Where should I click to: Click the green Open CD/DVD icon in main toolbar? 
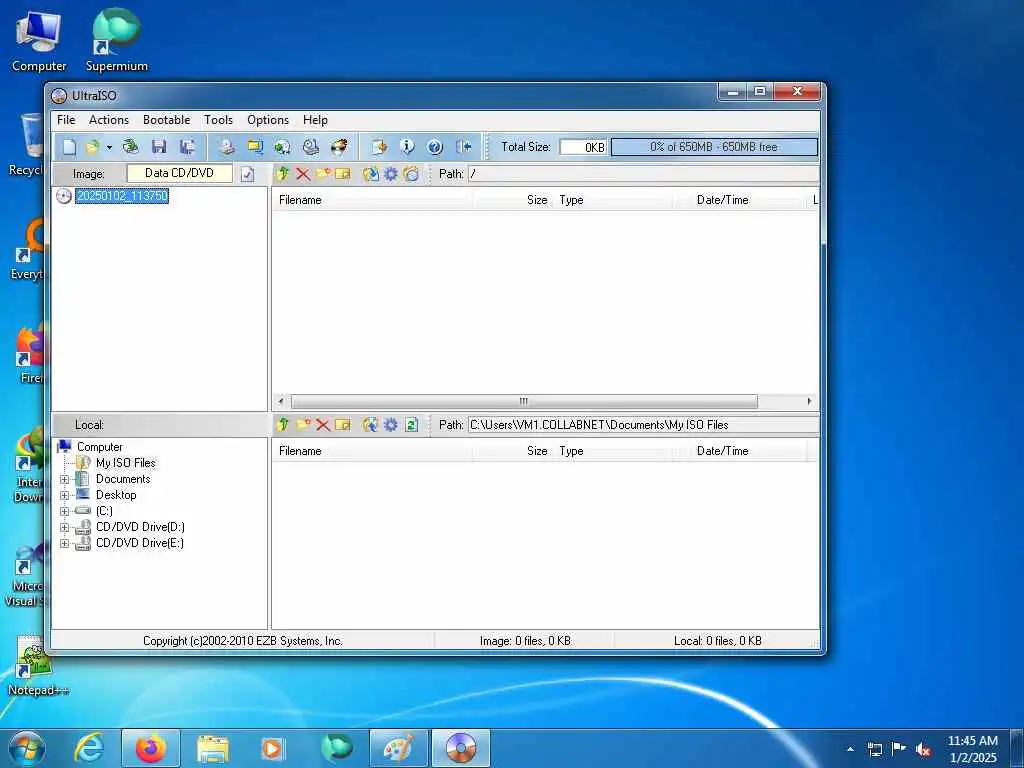131,147
